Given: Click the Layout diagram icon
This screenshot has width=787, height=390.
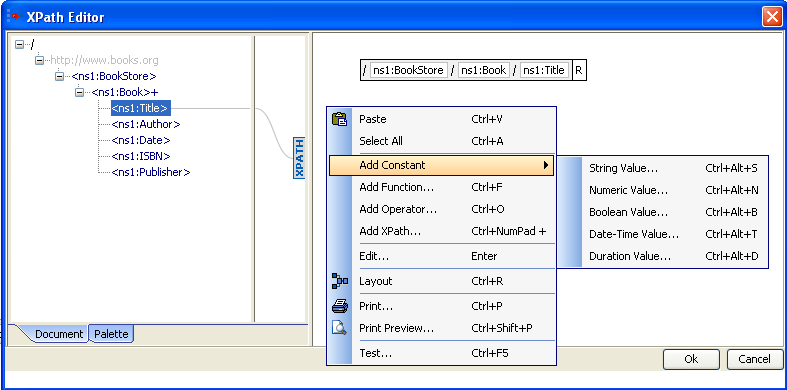Looking at the screenshot, I should 340,281.
